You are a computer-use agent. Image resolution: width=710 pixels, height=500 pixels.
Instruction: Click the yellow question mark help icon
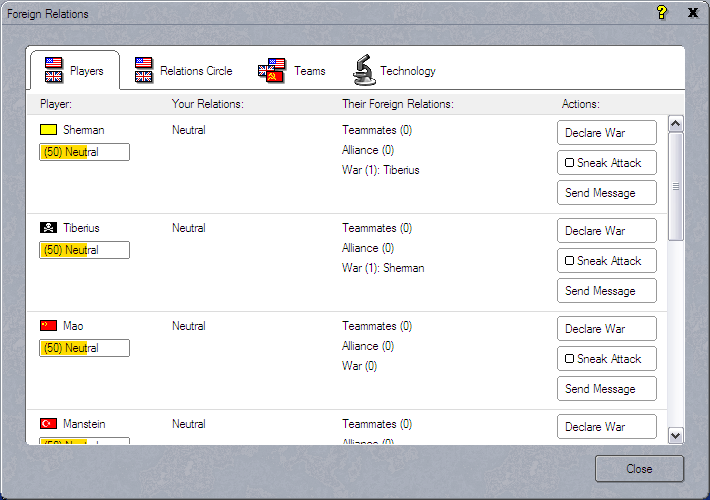661,13
